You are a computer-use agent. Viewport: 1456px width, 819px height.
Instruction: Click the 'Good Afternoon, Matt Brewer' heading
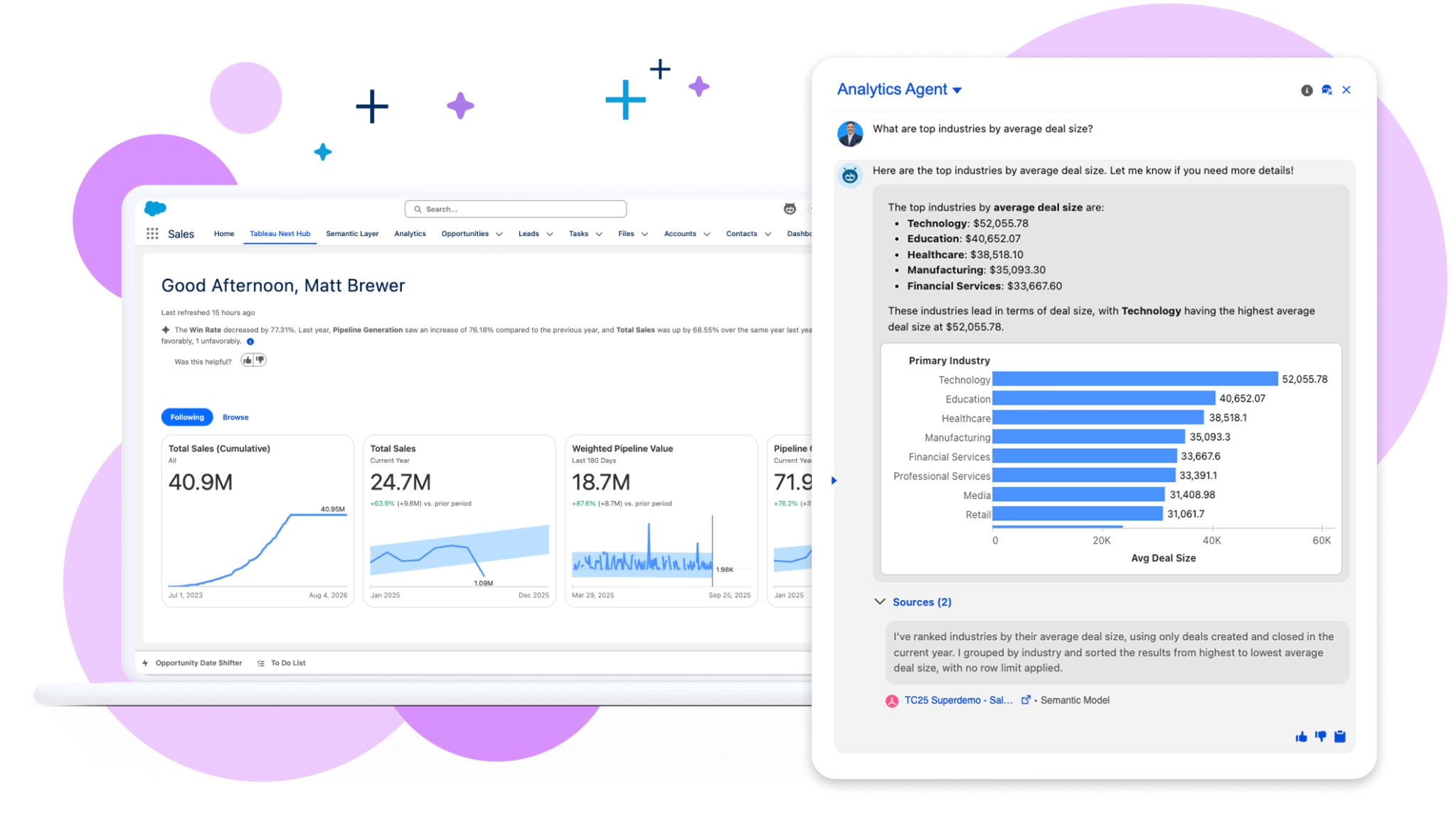pos(283,286)
